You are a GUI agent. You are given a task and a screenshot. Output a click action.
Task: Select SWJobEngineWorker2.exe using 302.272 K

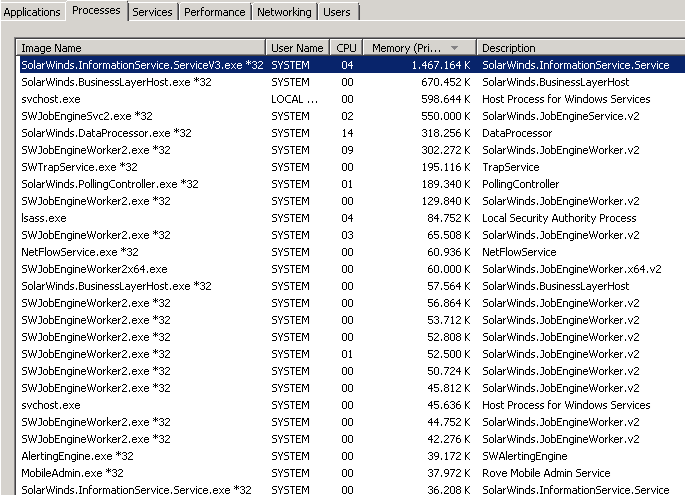351,150
